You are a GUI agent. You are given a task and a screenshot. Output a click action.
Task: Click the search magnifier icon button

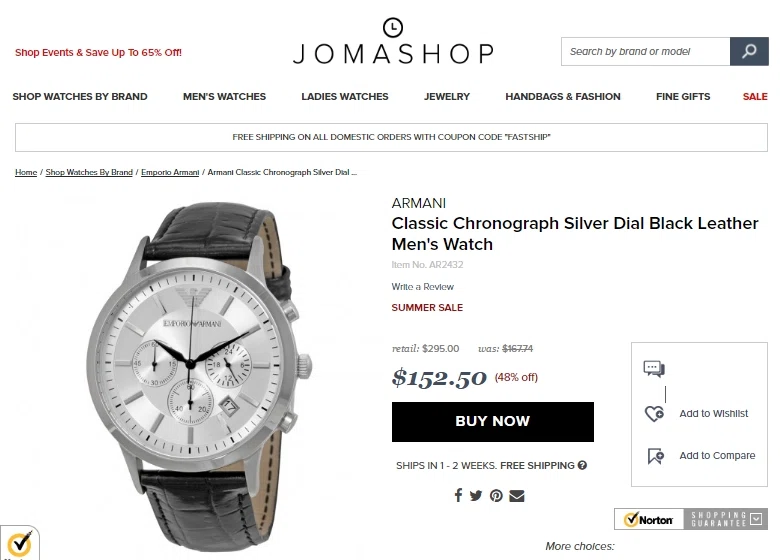click(749, 51)
